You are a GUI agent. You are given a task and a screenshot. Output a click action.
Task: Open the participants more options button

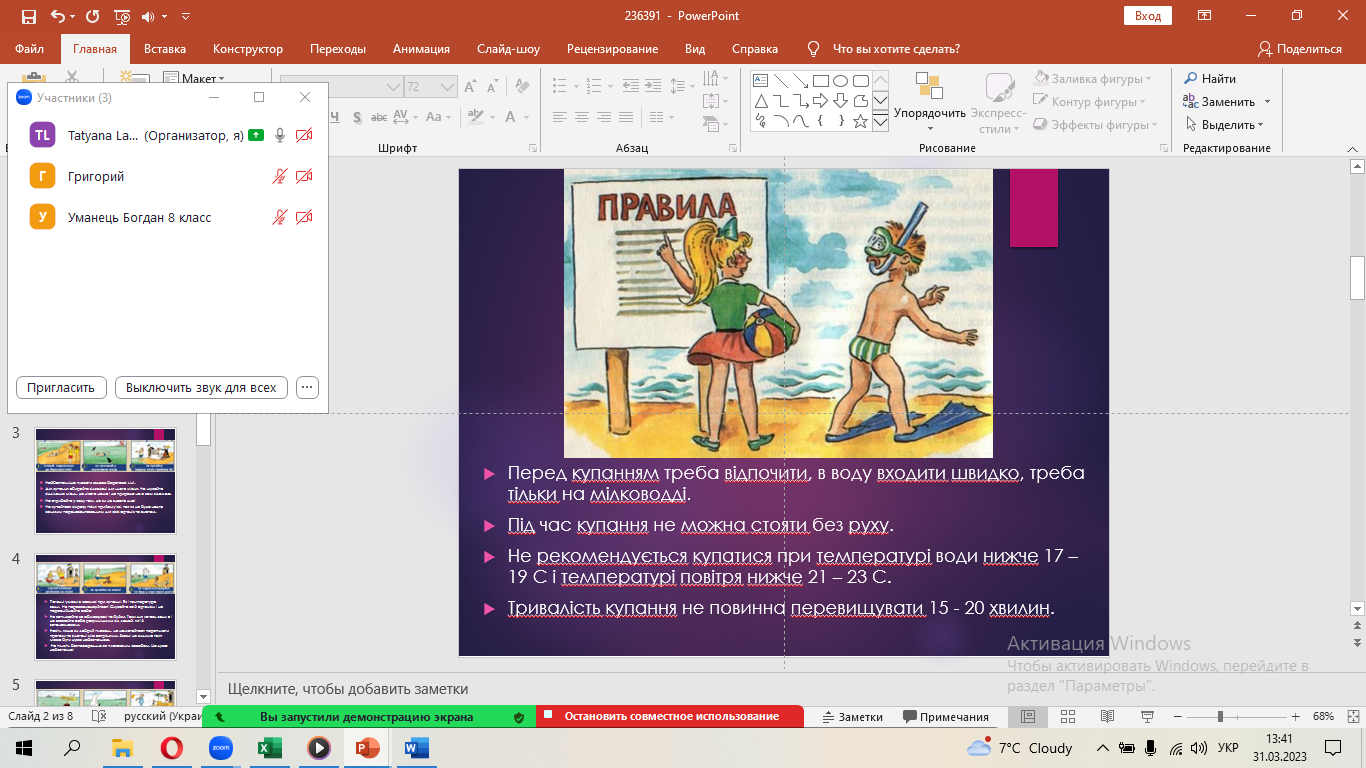[x=307, y=387]
